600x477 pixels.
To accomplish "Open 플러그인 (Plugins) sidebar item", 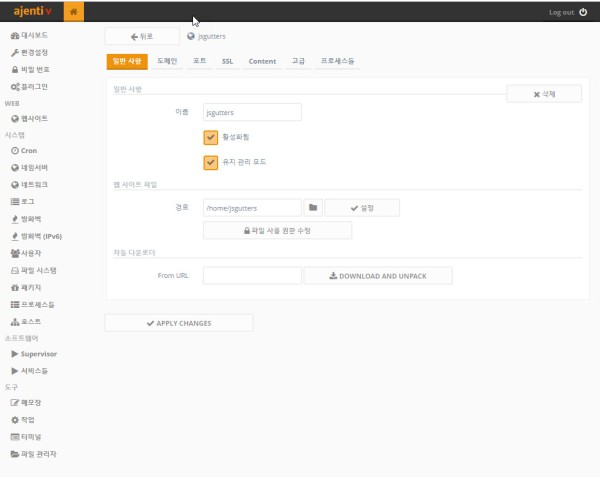I will point(29,87).
